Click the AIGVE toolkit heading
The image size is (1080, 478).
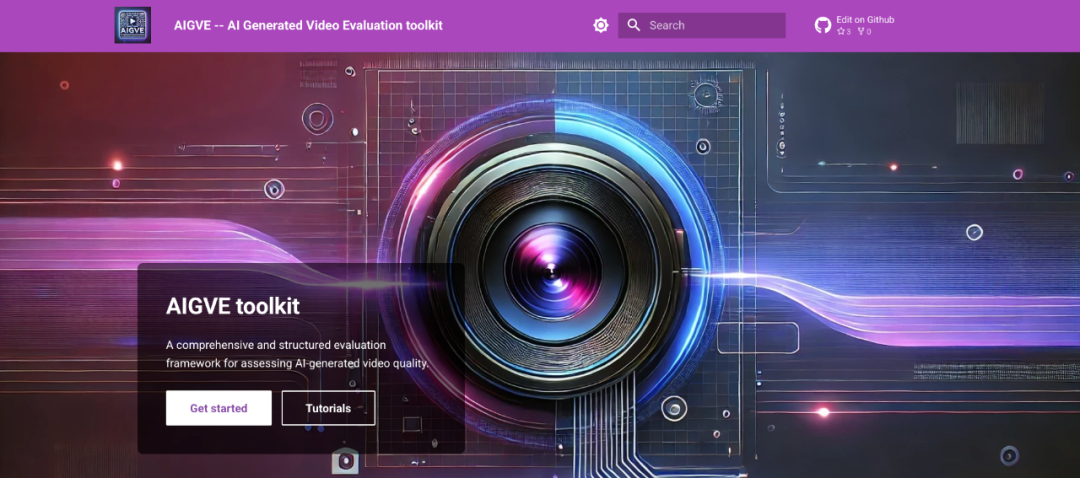tap(233, 306)
